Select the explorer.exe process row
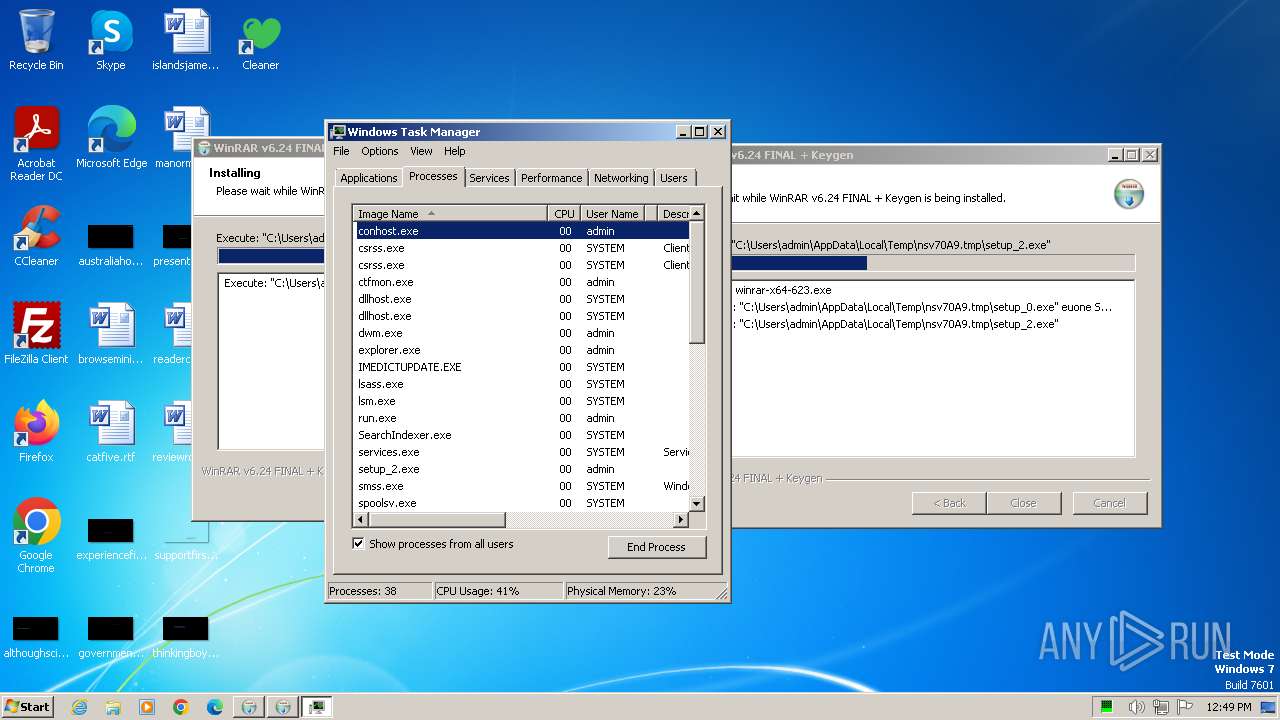The width and height of the screenshot is (1280, 720). [522, 350]
